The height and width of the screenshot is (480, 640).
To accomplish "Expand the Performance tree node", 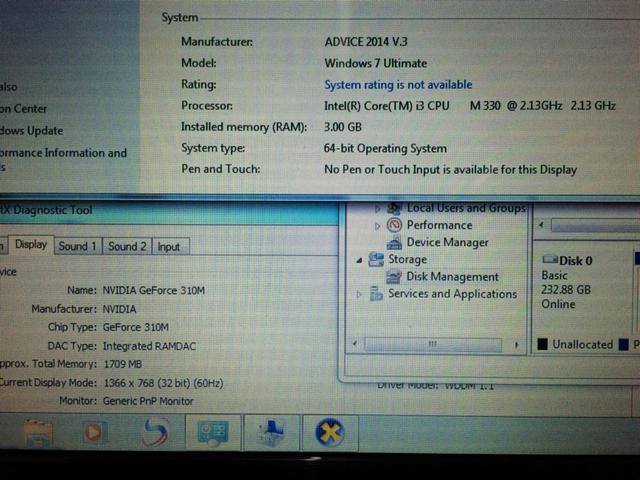I will click(x=377, y=226).
